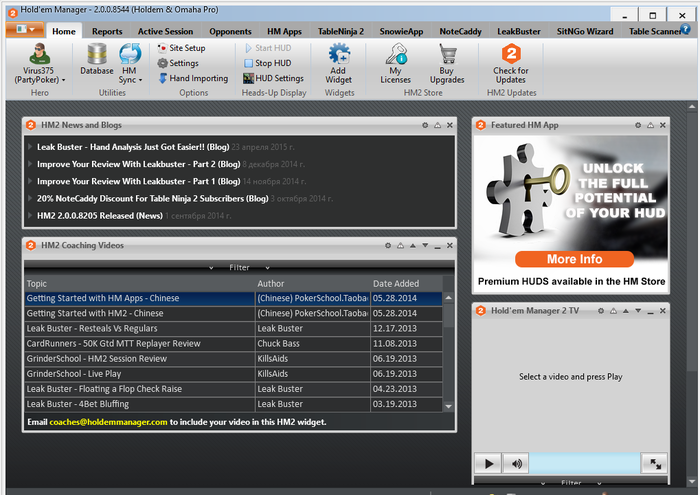700x495 pixels.
Task: Click the main panel scroll down arrow
Action: point(692,482)
